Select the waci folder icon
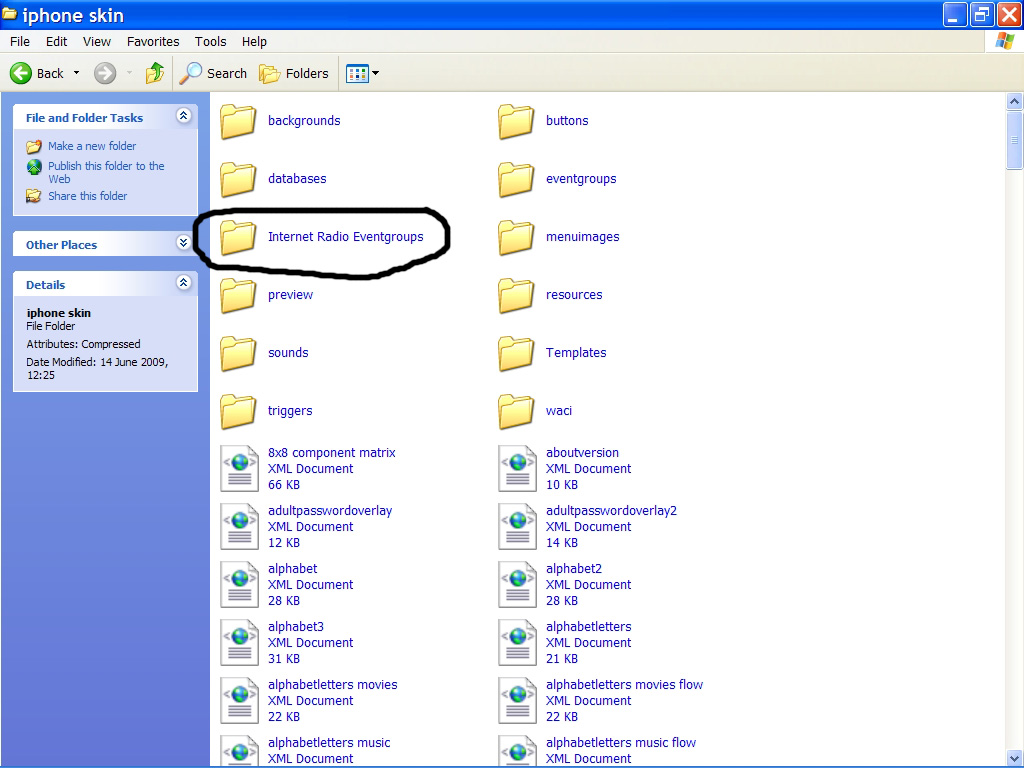Image resolution: width=1024 pixels, height=768 pixels. click(x=516, y=411)
